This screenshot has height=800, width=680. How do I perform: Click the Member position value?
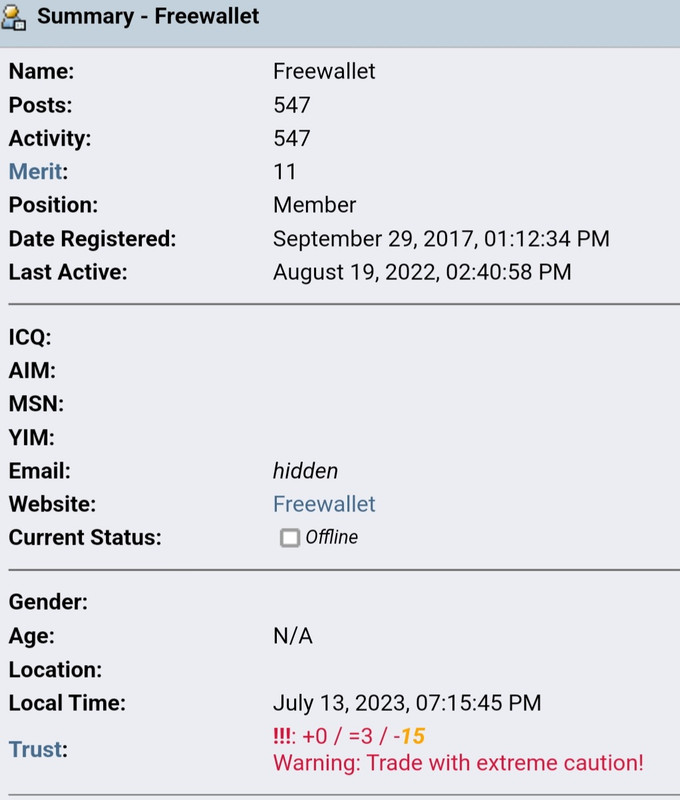(314, 205)
